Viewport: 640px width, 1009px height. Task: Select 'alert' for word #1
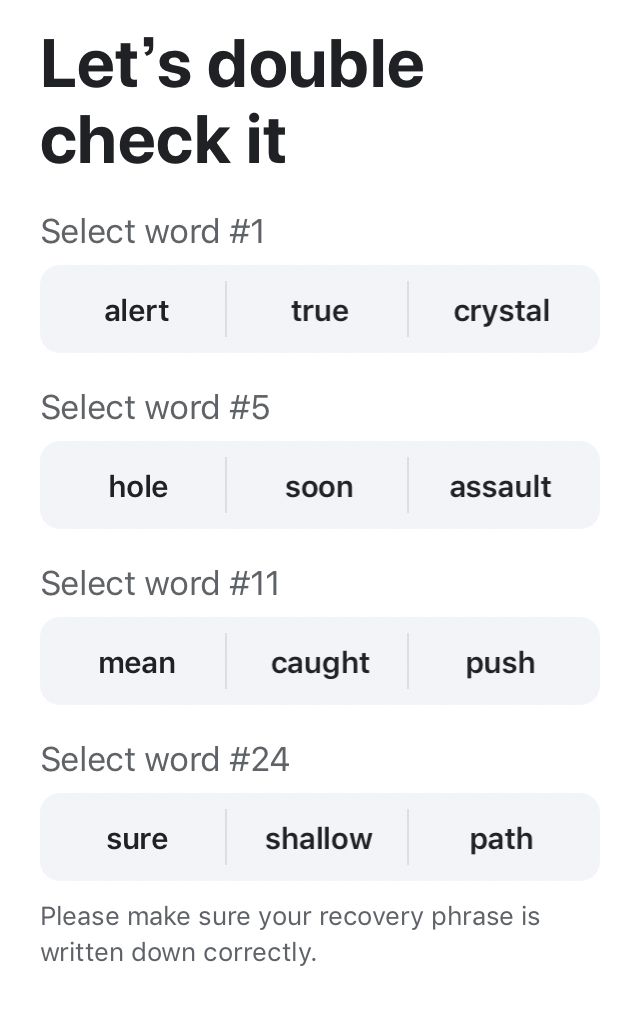[137, 310]
